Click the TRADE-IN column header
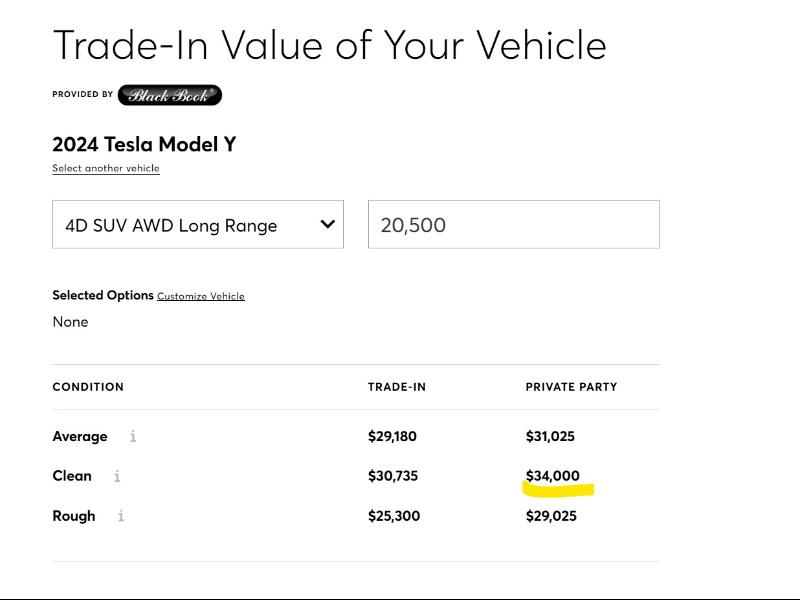This screenshot has width=800, height=600. 397,387
